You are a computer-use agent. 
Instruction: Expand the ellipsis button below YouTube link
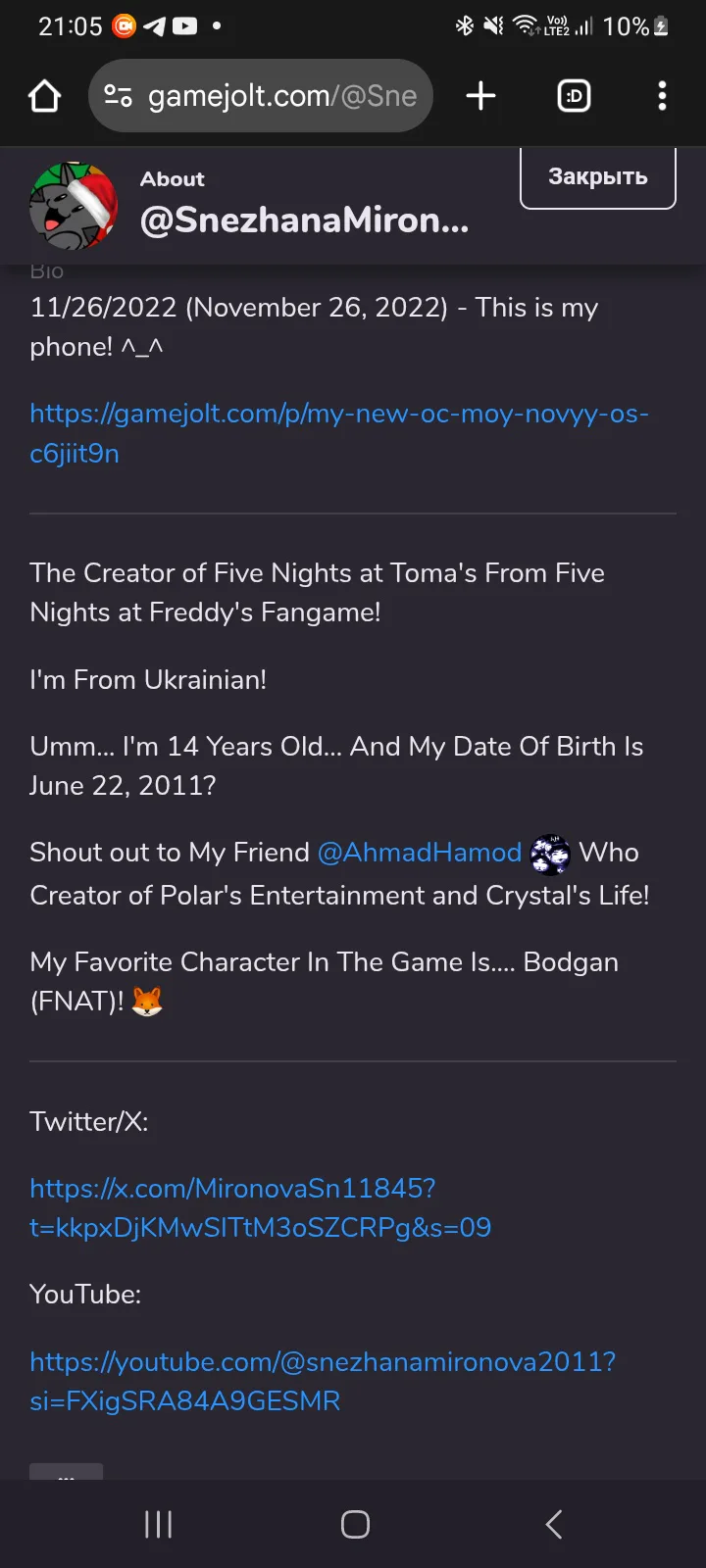(66, 1472)
